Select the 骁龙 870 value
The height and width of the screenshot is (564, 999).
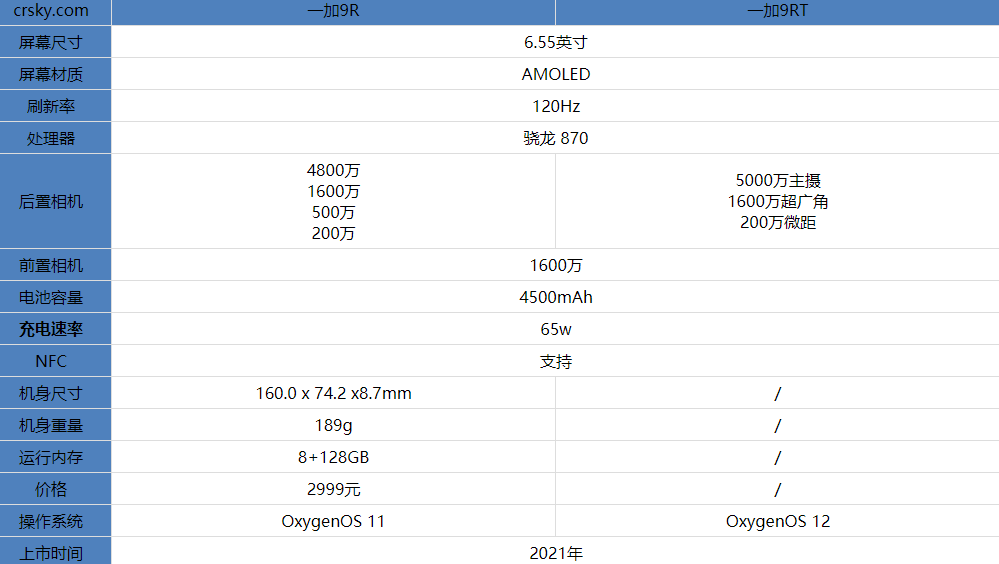(556, 138)
